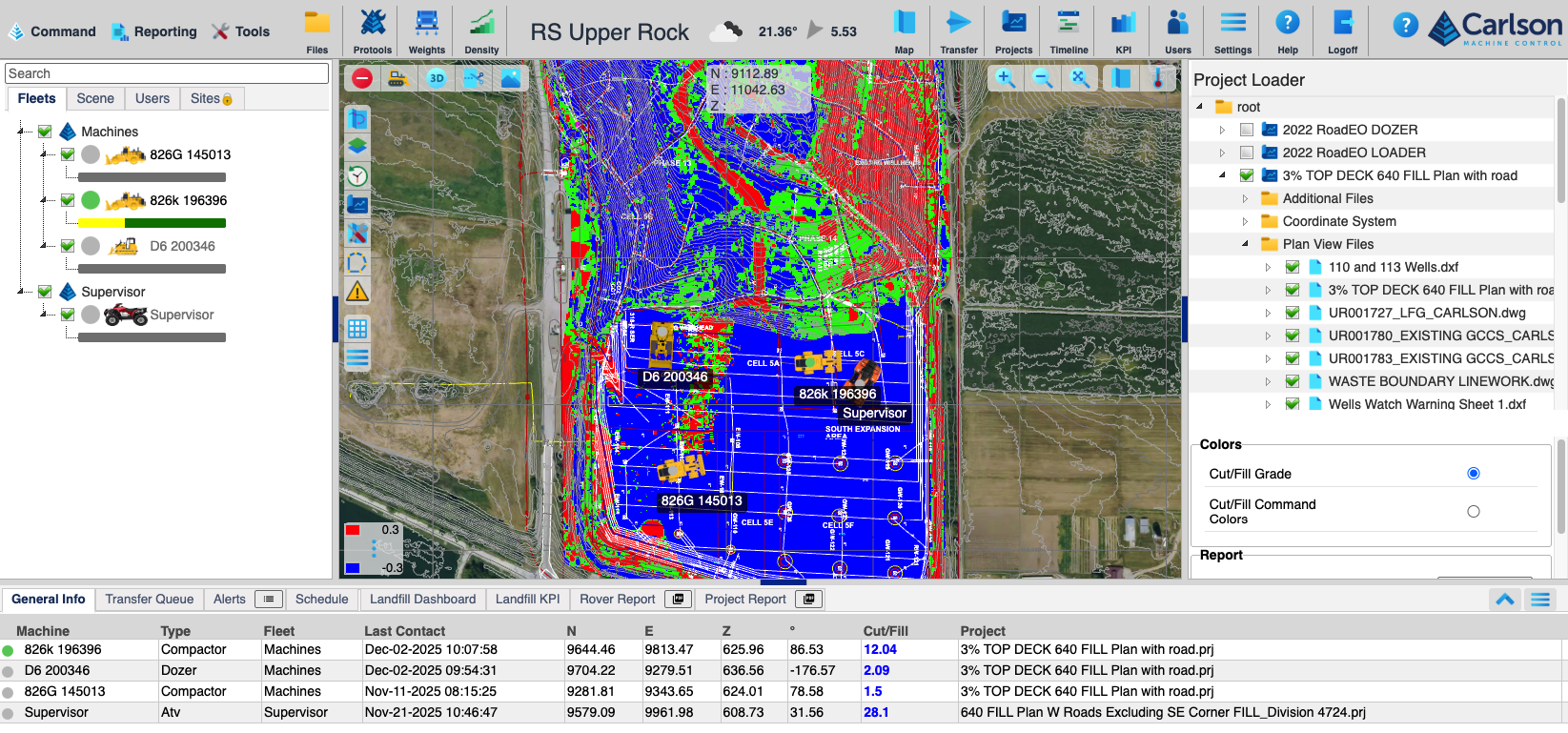Click the image background map icon

tap(511, 78)
